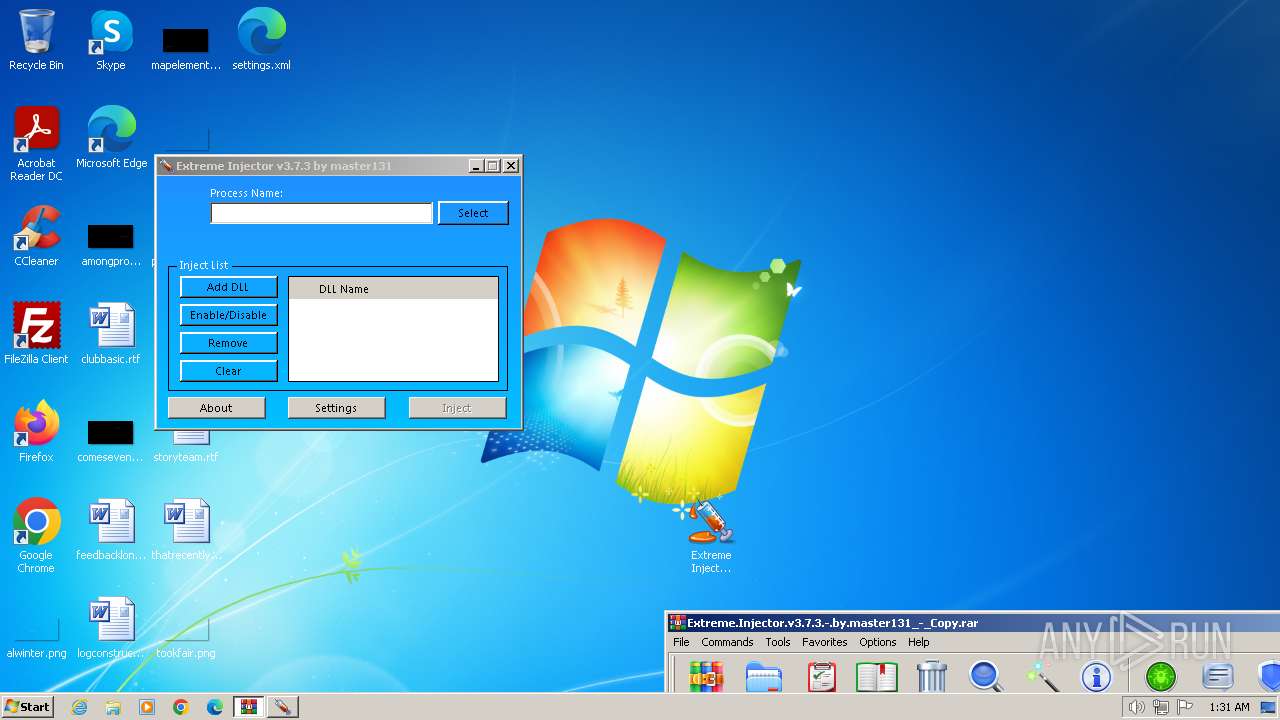Click the Info icon in WinRAR toolbar
Viewport: 1280px width, 720px height.
1096,677
